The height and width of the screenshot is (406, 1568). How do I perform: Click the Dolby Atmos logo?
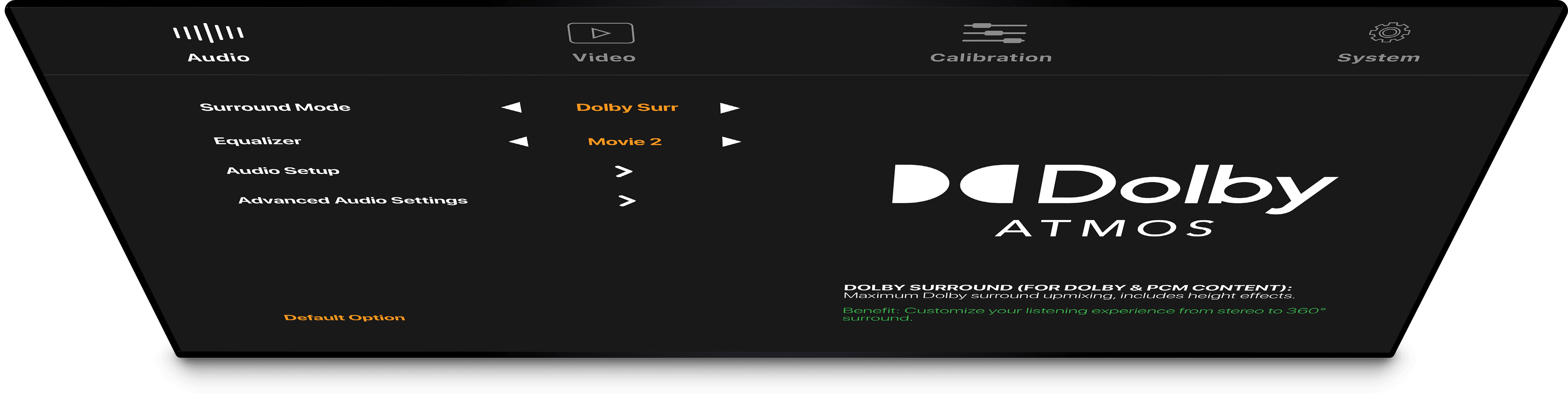click(x=1114, y=200)
